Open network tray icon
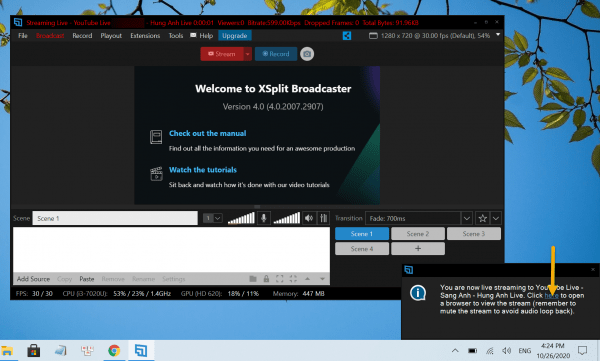 pyautogui.click(x=489, y=350)
